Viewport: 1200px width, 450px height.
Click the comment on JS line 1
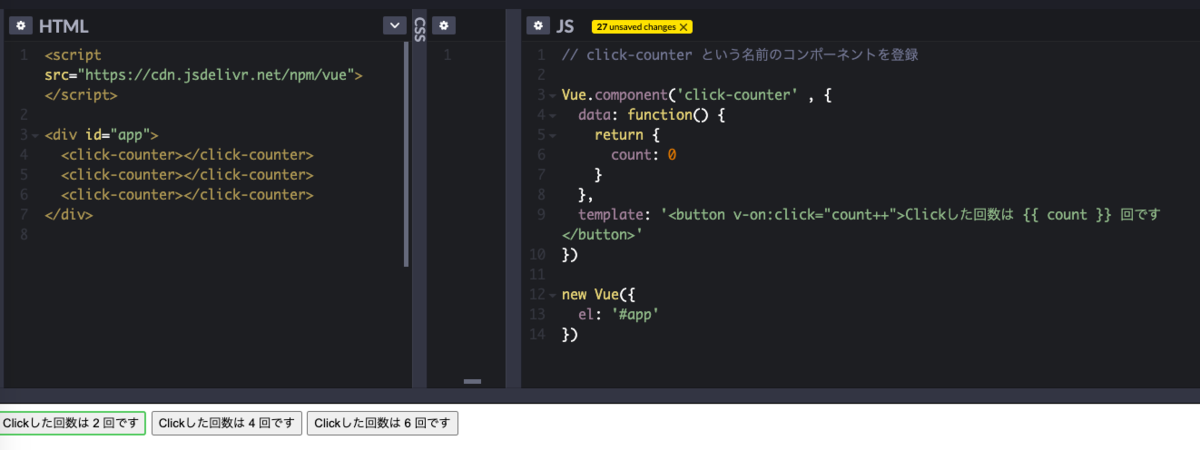[740, 55]
